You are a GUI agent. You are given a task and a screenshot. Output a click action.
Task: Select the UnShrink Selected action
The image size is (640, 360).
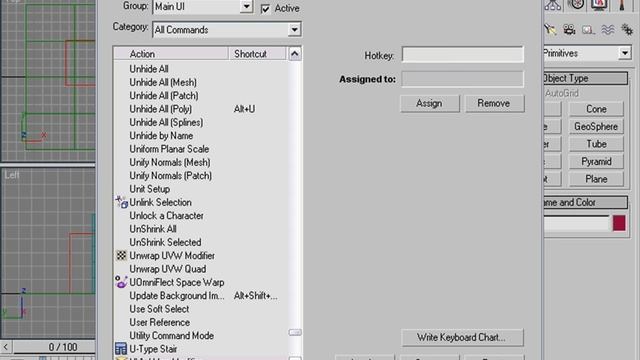(x=165, y=242)
